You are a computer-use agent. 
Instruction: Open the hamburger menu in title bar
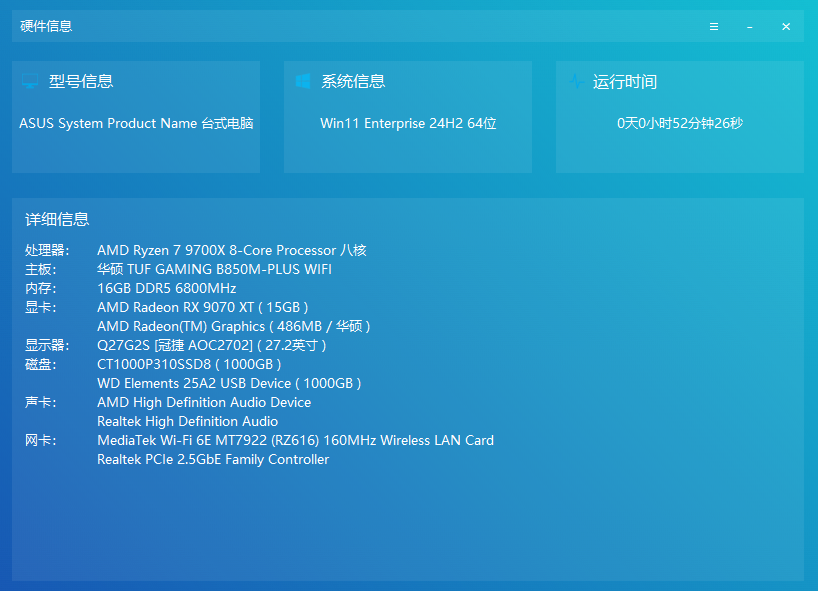714,27
